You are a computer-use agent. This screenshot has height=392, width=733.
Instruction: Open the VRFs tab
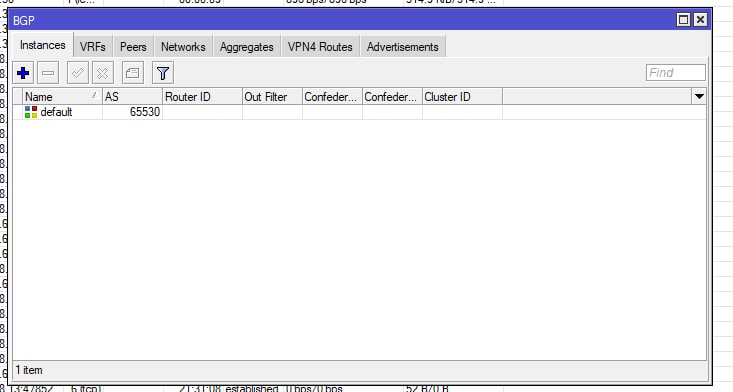[93, 47]
